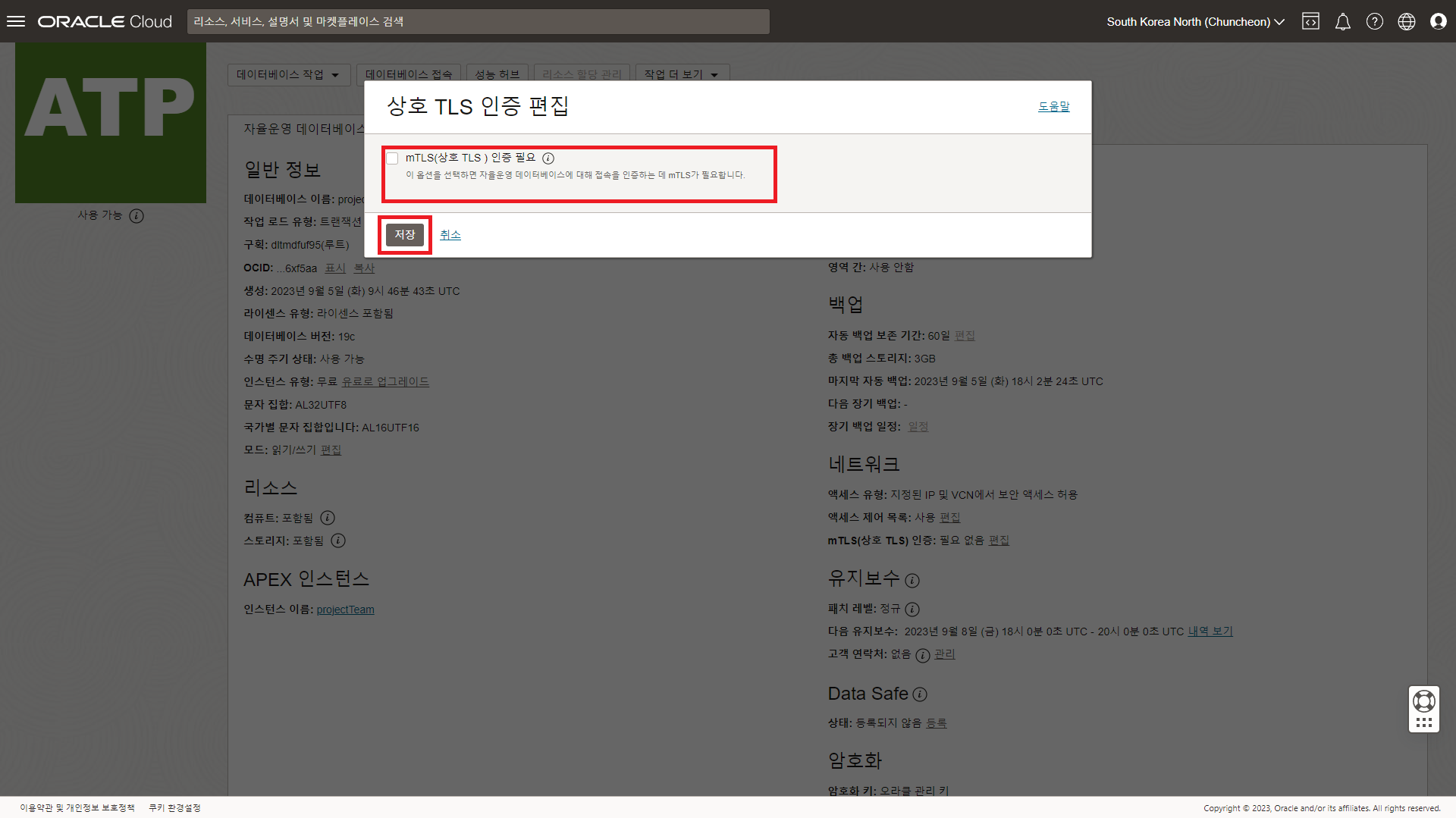The width and height of the screenshot is (1456, 818).
Task: Click 등록 link under Data Safe
Action: point(937,723)
